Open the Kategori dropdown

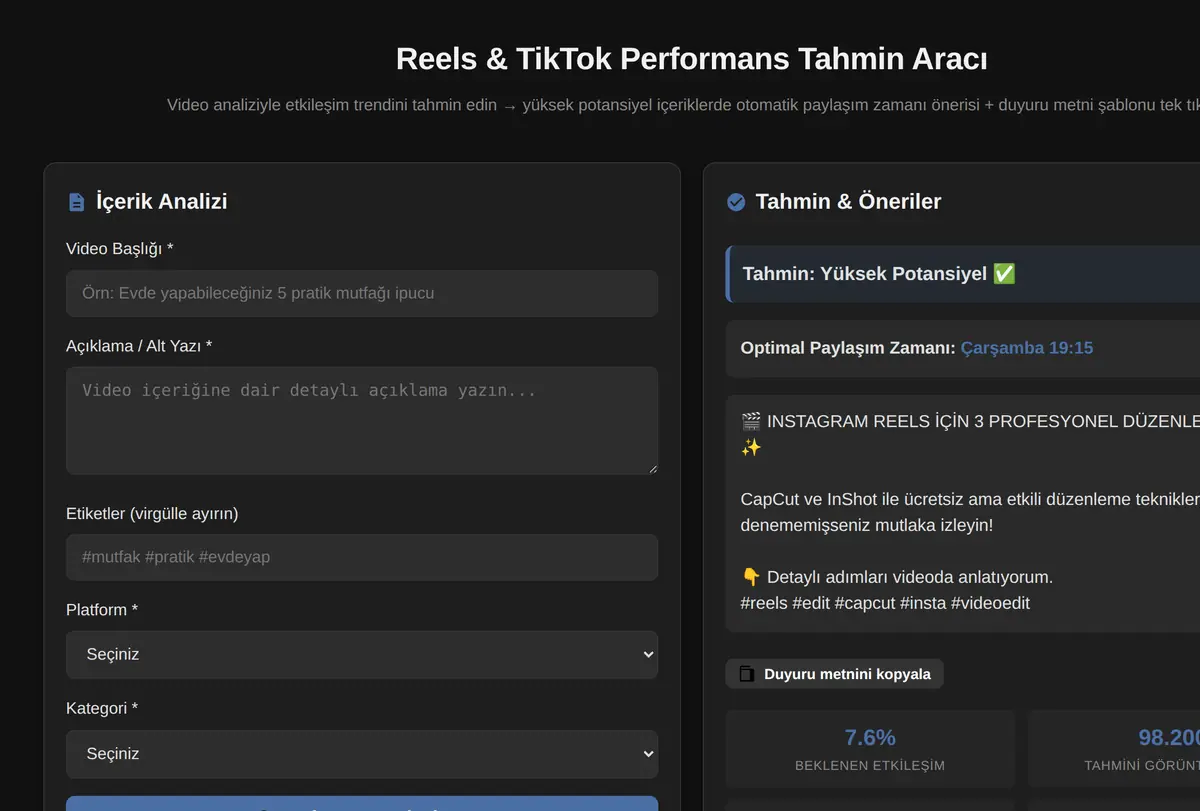pyautogui.click(x=362, y=754)
